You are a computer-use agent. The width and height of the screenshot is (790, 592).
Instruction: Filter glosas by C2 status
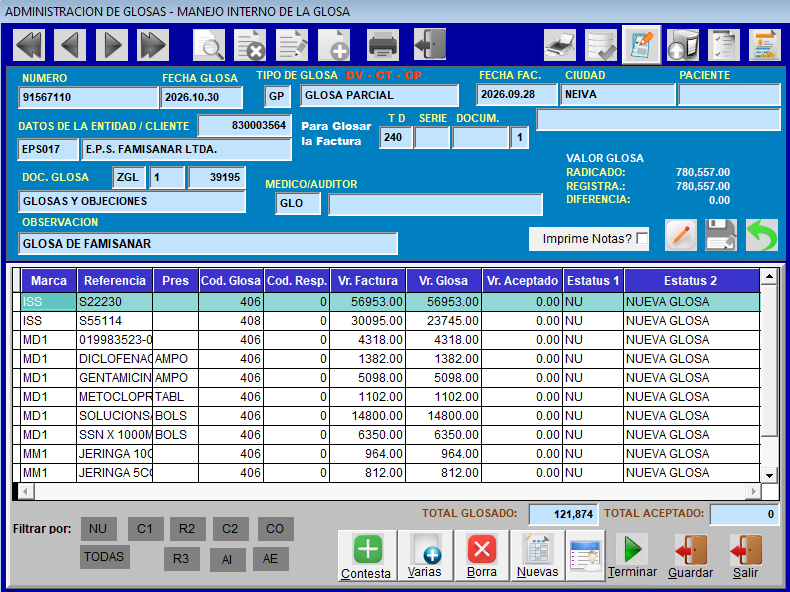[230, 529]
